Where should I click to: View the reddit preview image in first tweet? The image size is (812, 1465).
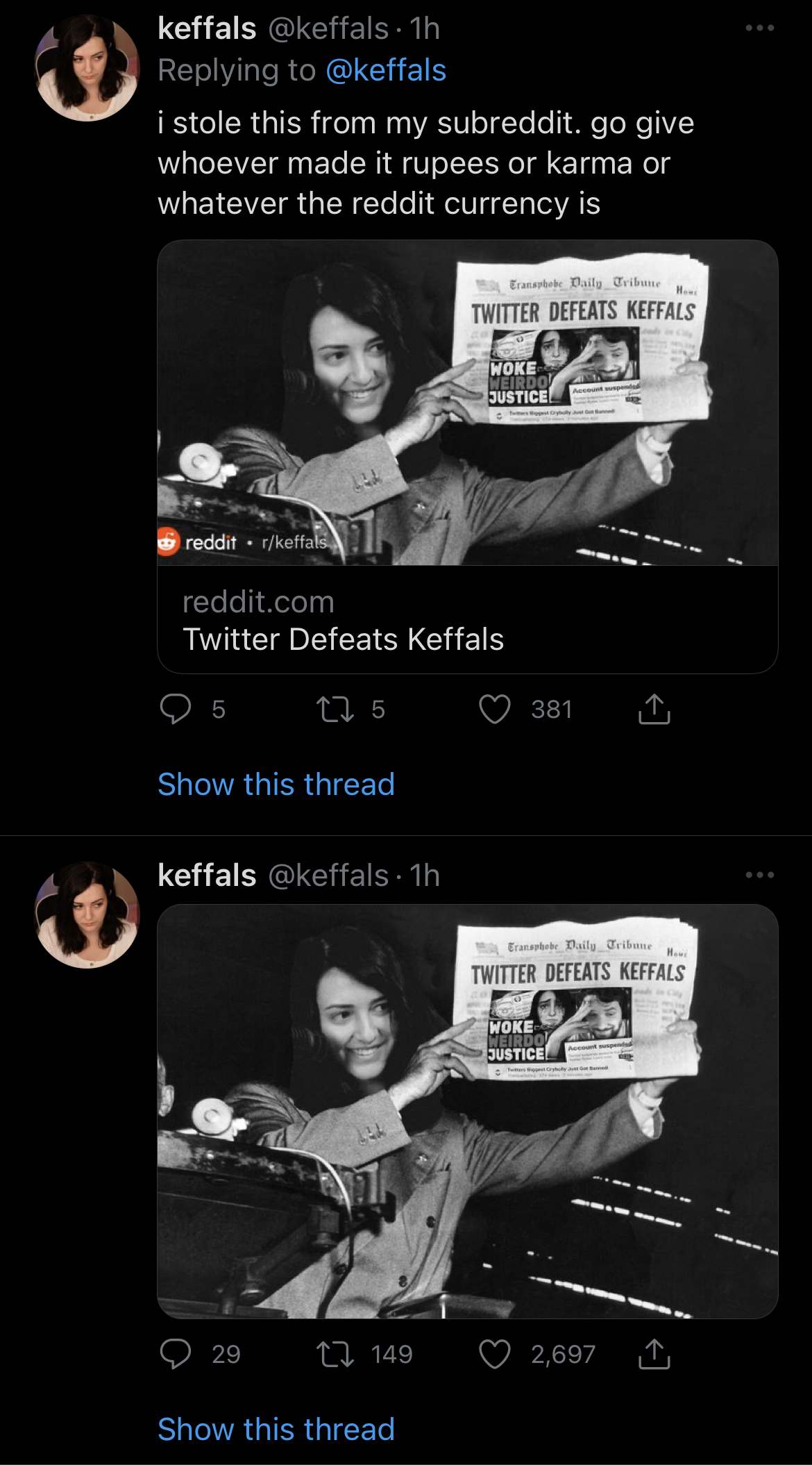pos(468,403)
